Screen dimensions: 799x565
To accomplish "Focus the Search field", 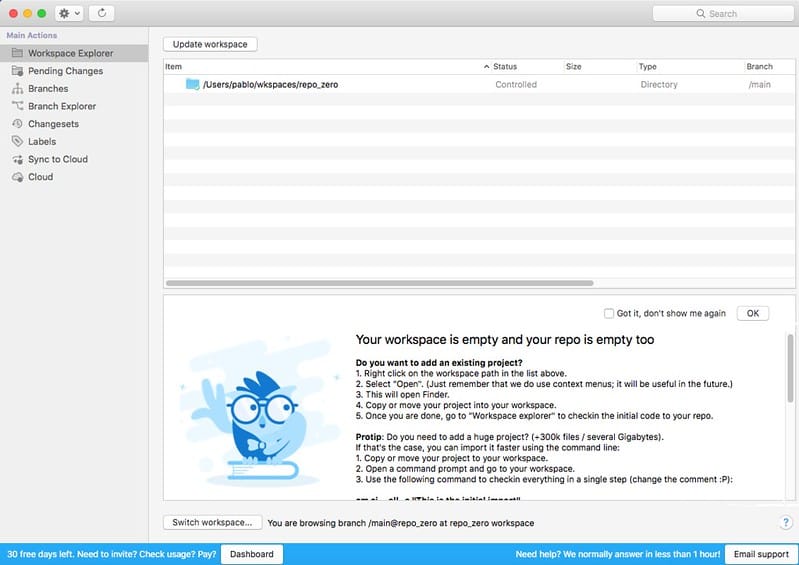I will 723,13.
